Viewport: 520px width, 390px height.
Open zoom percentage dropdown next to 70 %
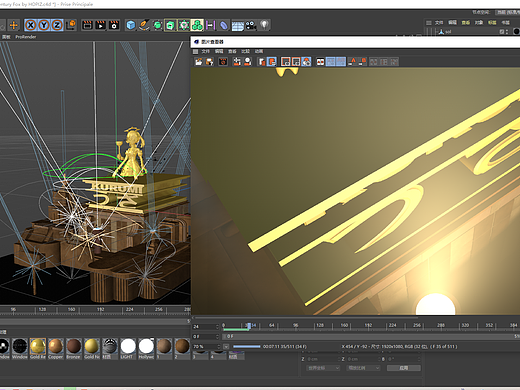tap(226, 347)
